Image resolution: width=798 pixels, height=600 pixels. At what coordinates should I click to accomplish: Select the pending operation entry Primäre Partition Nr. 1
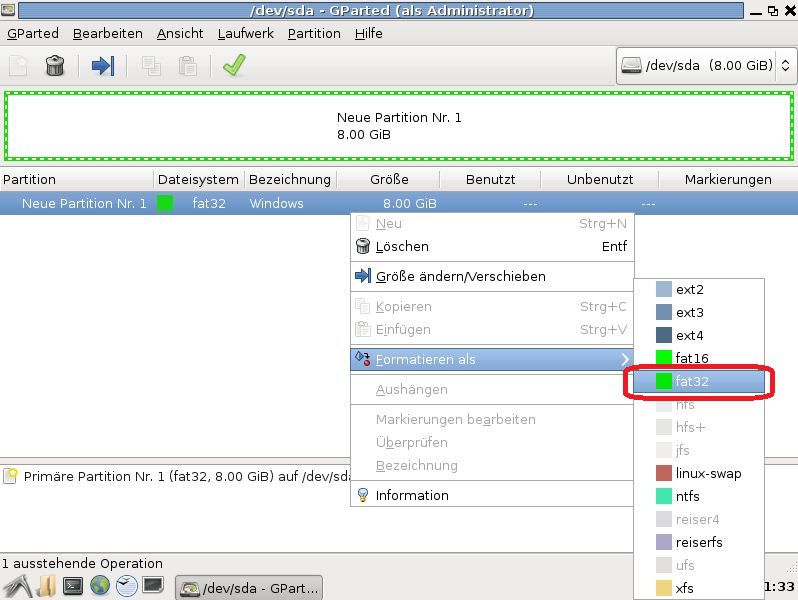click(x=180, y=477)
